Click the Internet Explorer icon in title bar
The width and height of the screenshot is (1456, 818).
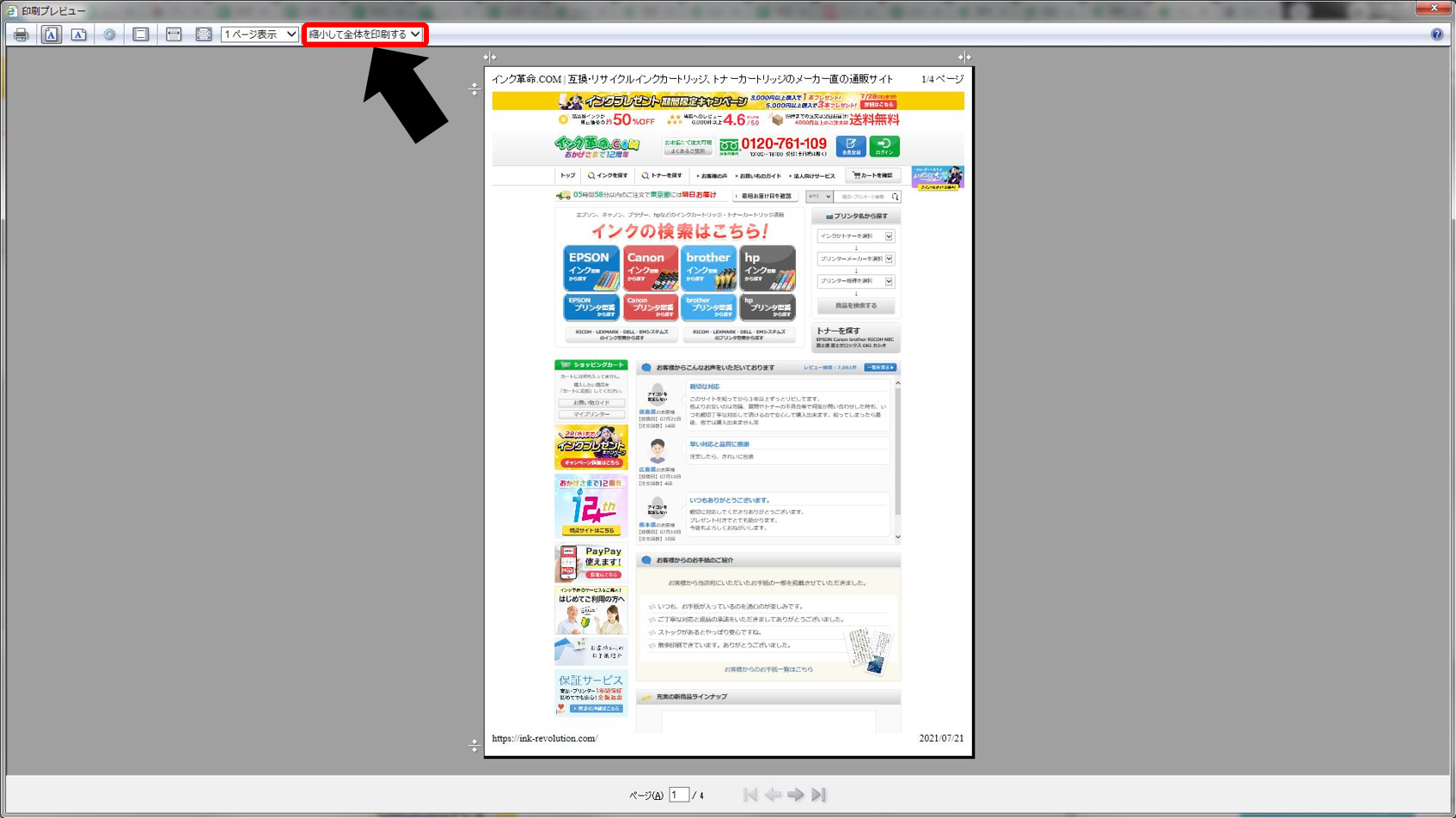(12, 10)
